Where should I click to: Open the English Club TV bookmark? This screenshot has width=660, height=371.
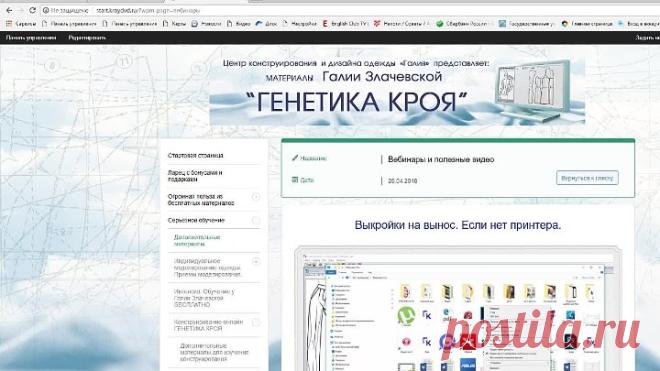coord(345,24)
